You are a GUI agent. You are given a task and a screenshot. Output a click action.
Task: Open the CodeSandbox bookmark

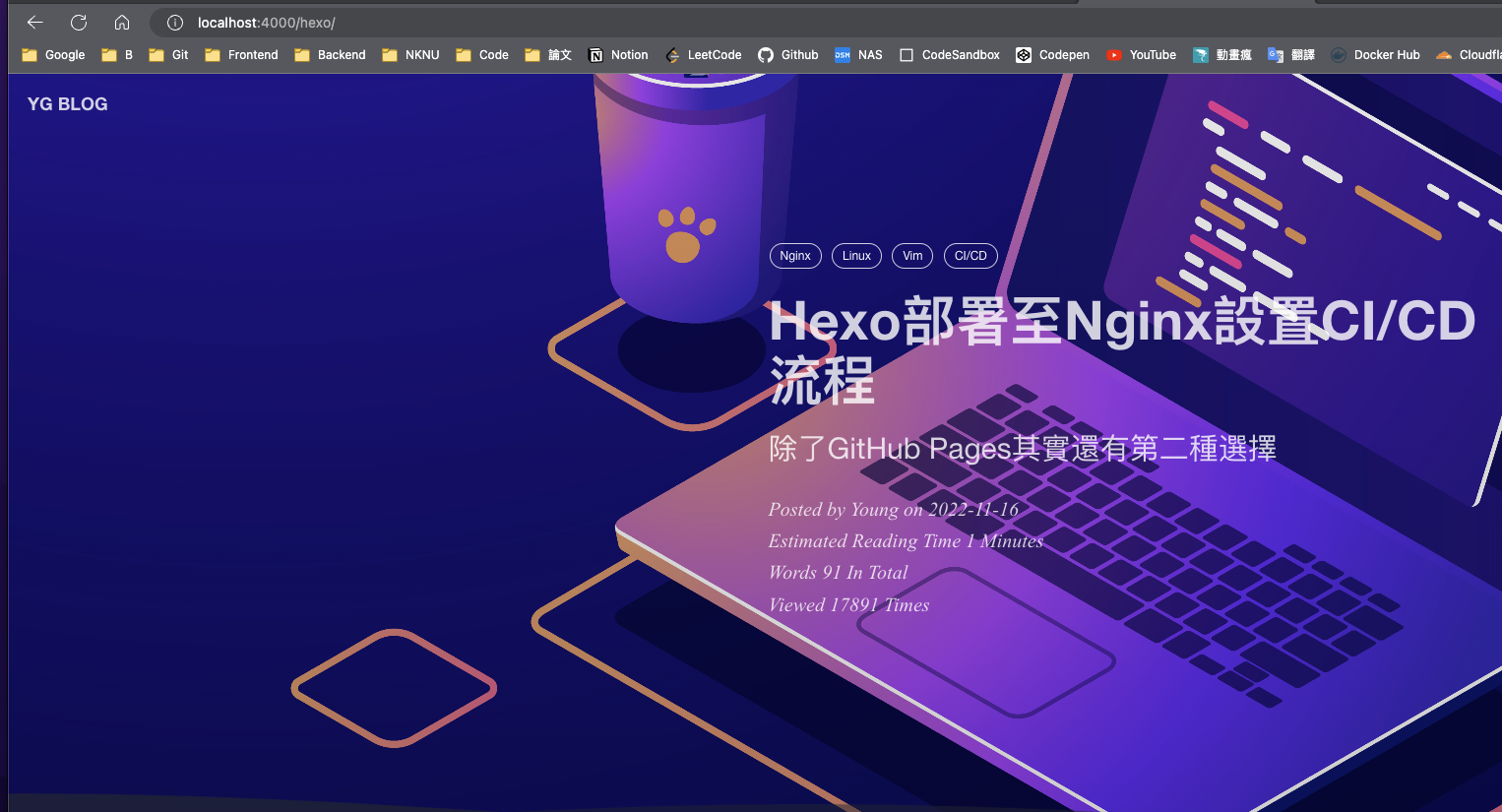949,55
